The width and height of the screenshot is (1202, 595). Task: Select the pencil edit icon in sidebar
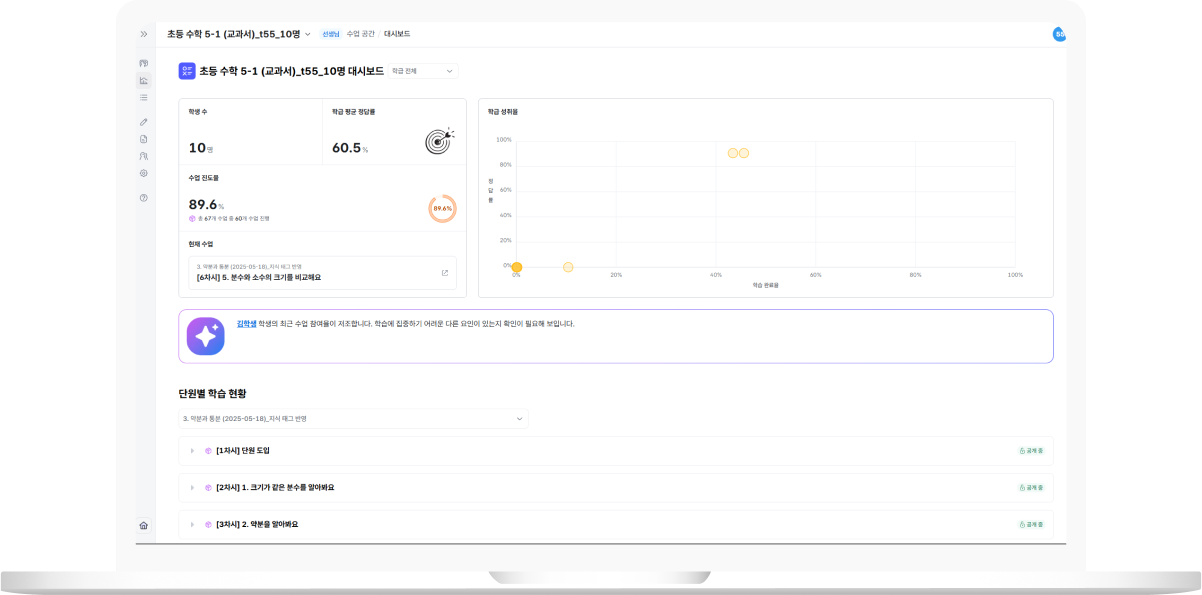[x=143, y=122]
